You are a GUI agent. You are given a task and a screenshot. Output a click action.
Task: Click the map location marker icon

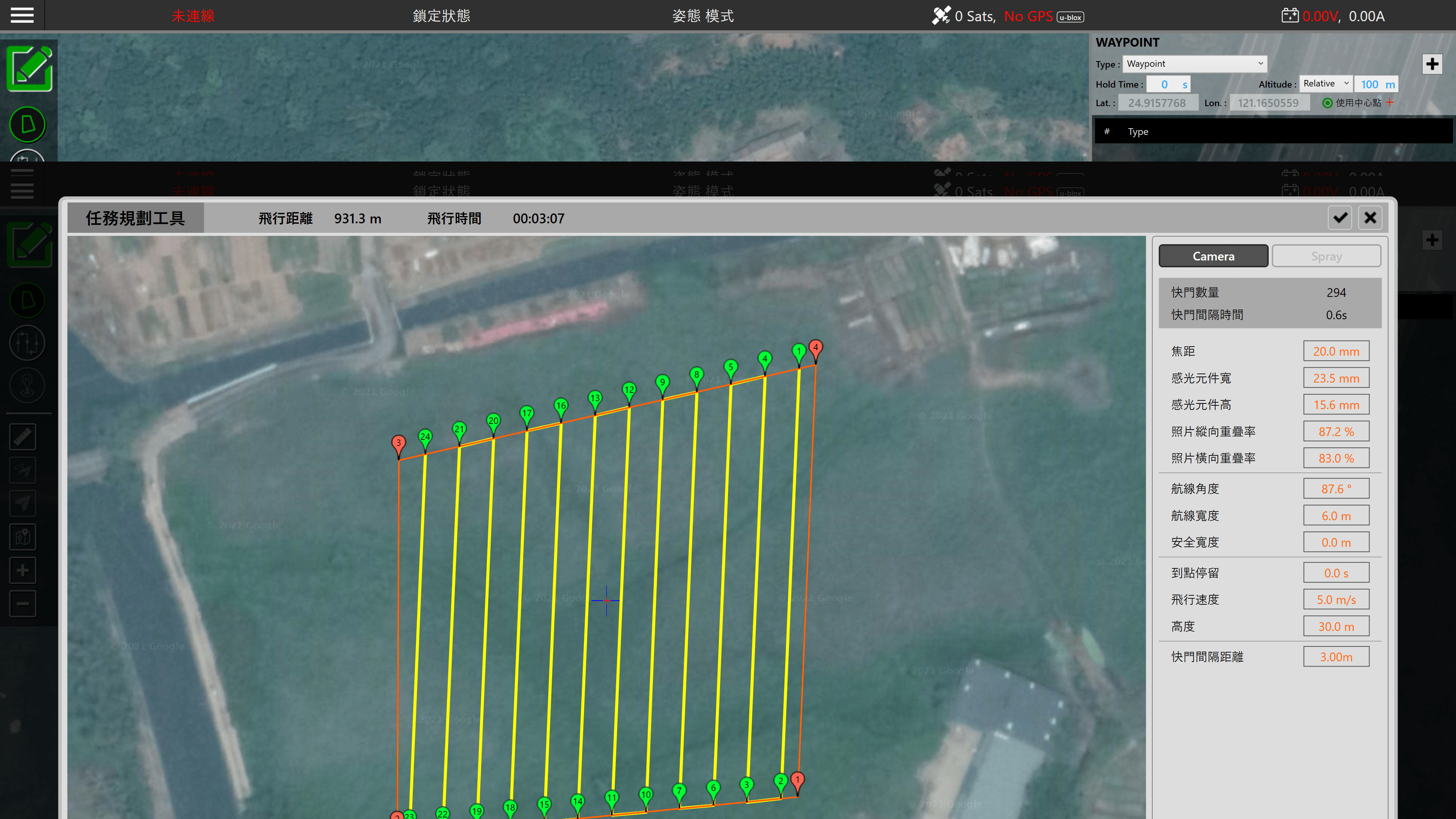click(x=23, y=537)
